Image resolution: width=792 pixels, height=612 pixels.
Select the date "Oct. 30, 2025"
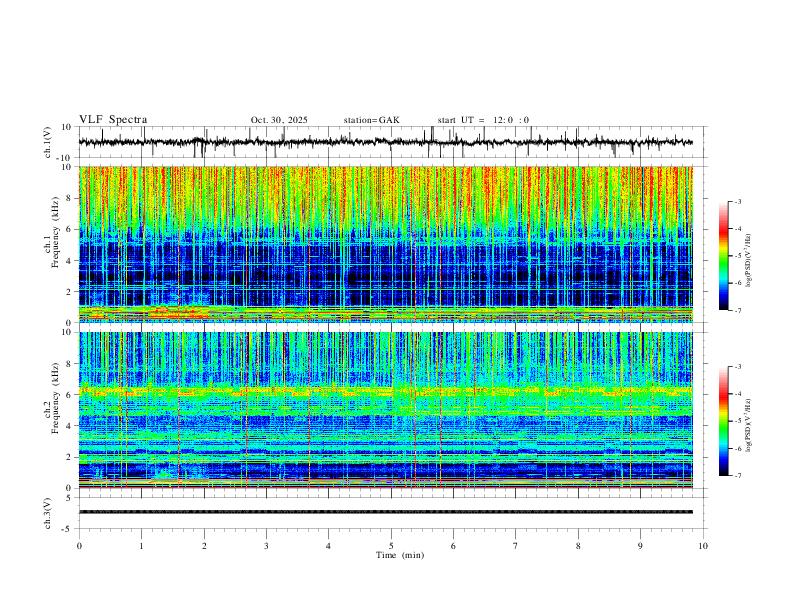(x=279, y=120)
